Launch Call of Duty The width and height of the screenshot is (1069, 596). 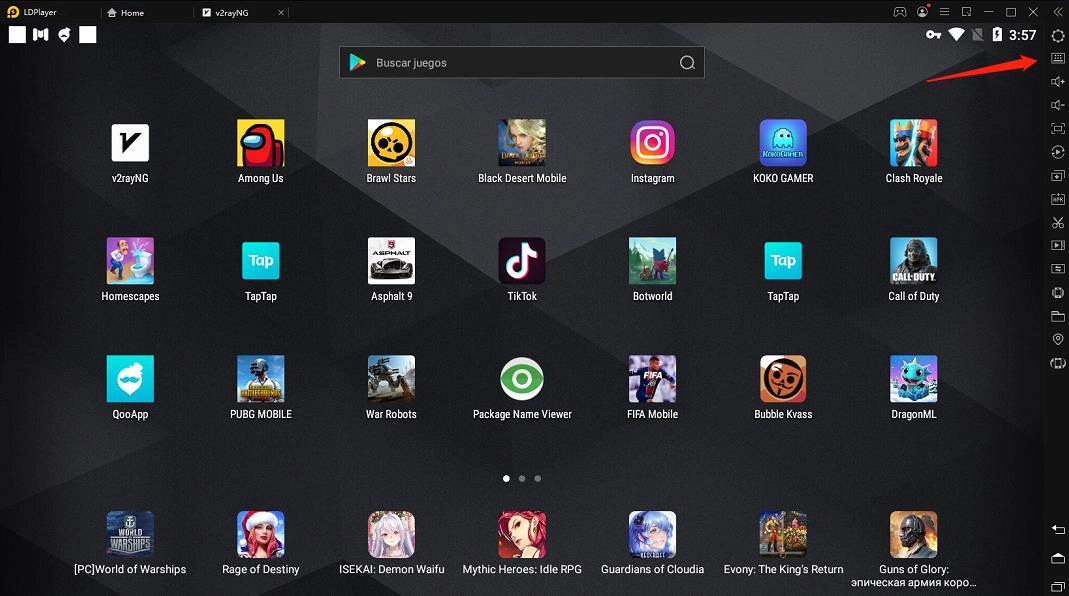point(914,260)
